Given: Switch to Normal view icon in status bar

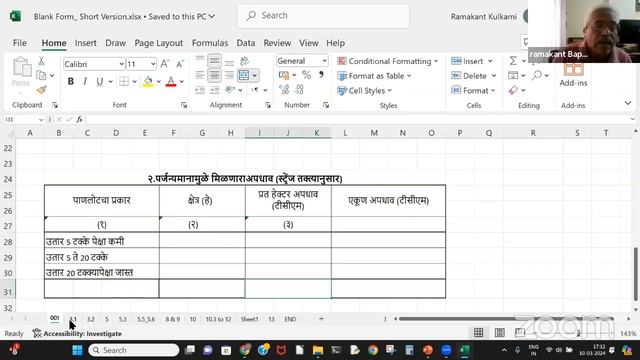Looking at the screenshot, I should coord(478,333).
